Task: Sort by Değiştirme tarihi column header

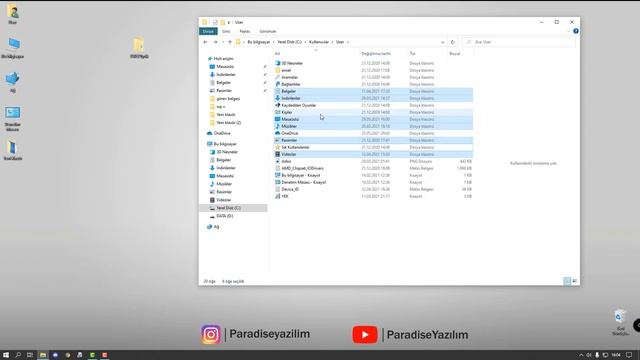Action: (x=376, y=53)
